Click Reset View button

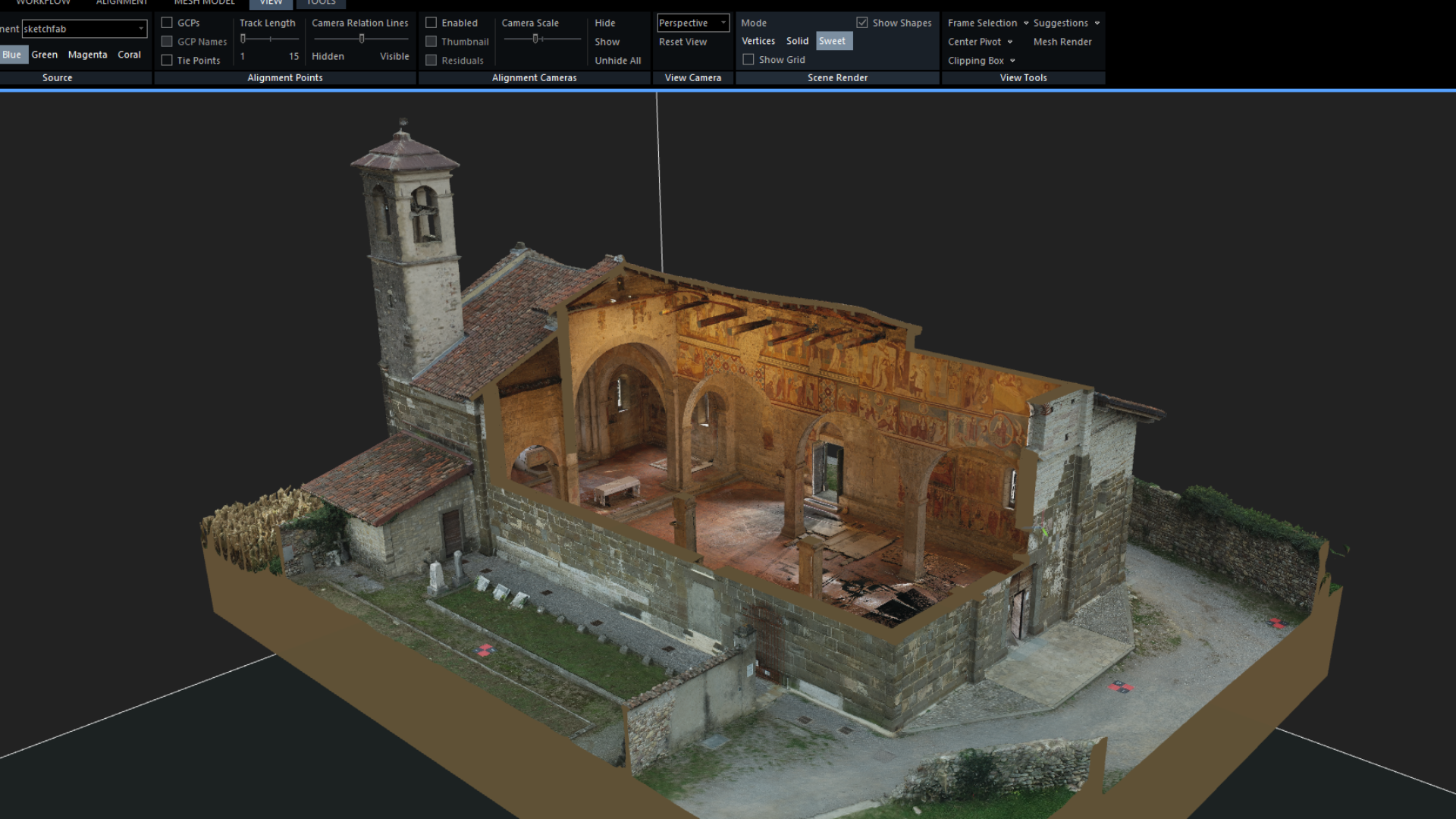682,42
